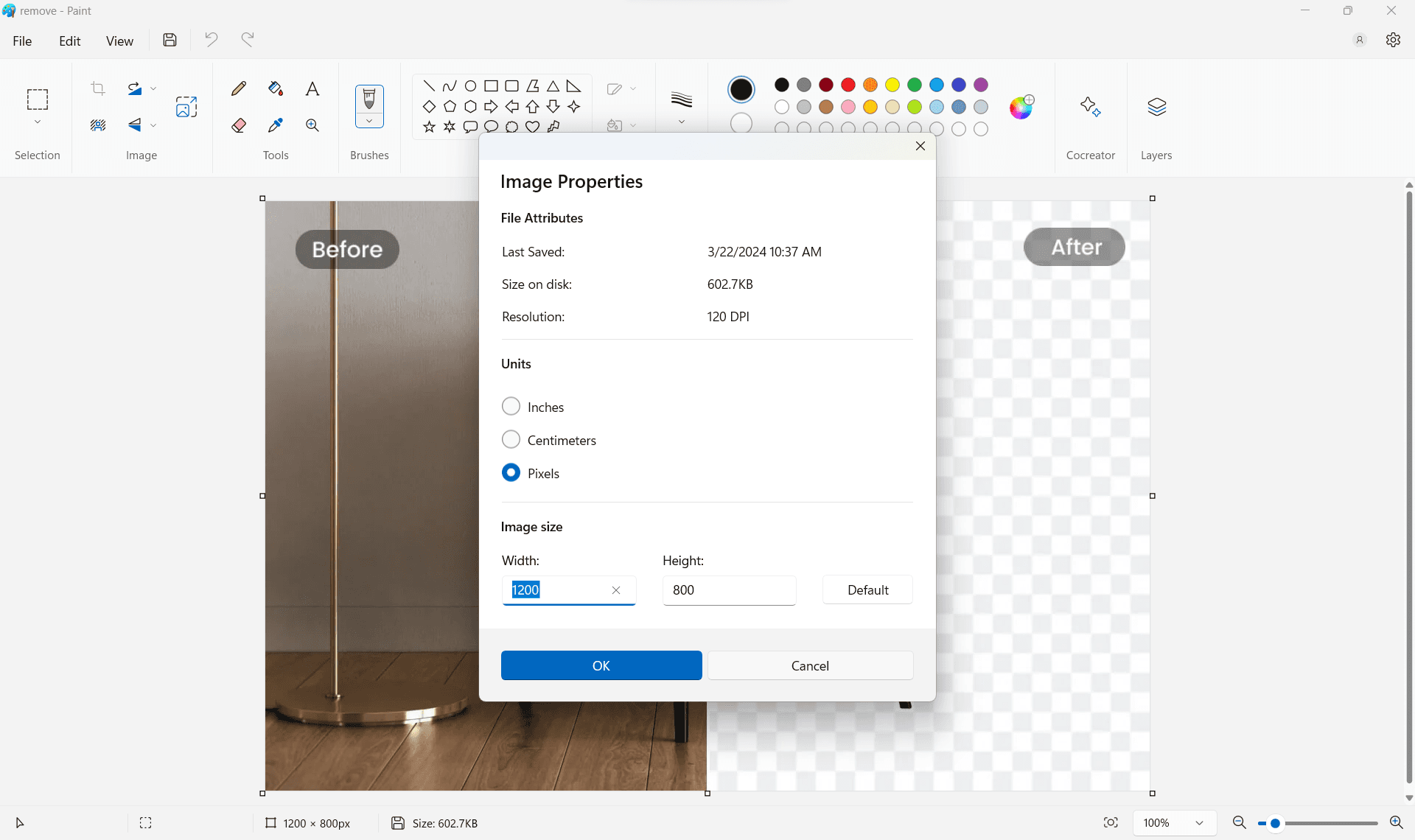Select the Eraser tool
1415x840 pixels.
click(x=239, y=125)
